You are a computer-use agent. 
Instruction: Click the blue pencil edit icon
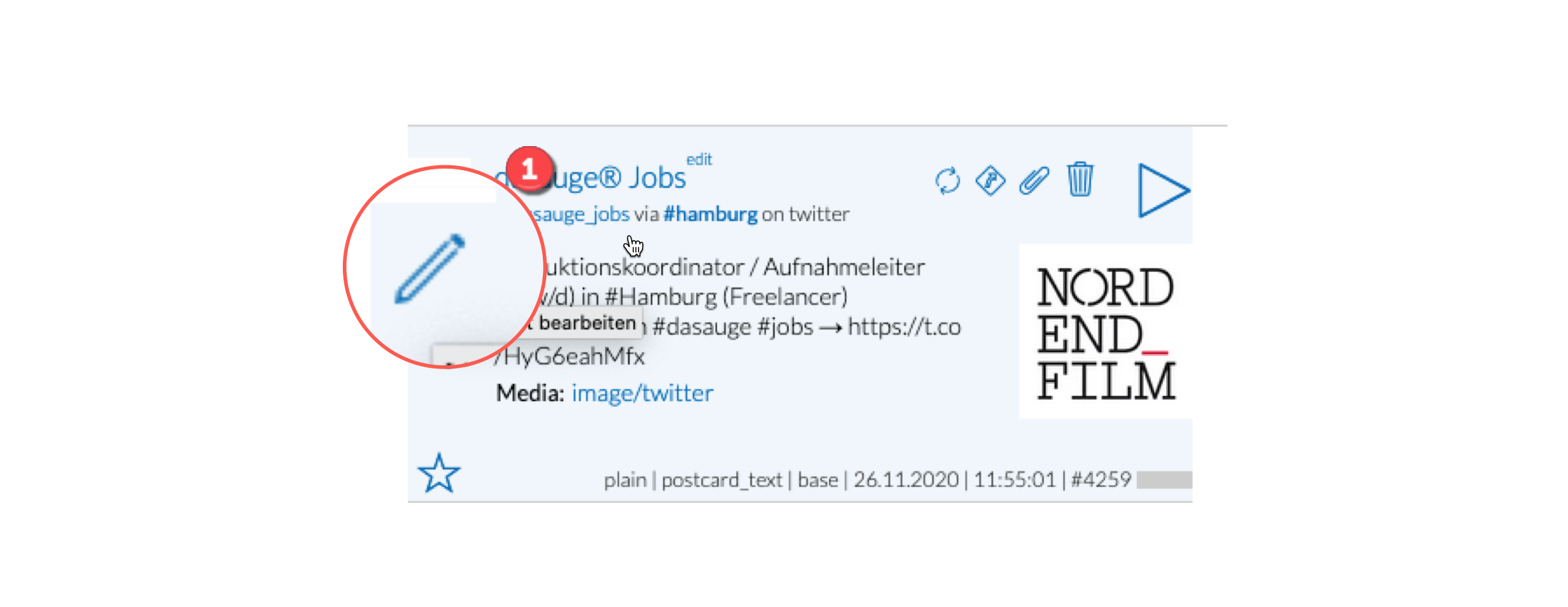point(431,268)
